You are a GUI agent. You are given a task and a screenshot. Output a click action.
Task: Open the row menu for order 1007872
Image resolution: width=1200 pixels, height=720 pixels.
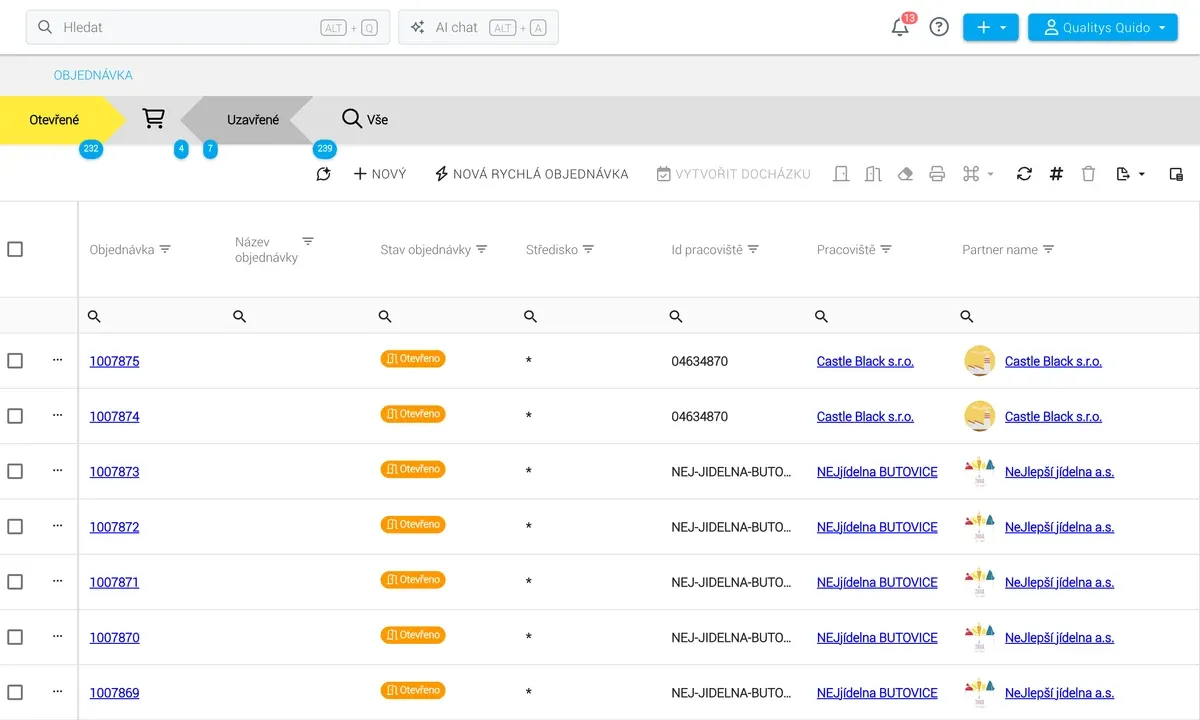click(57, 525)
